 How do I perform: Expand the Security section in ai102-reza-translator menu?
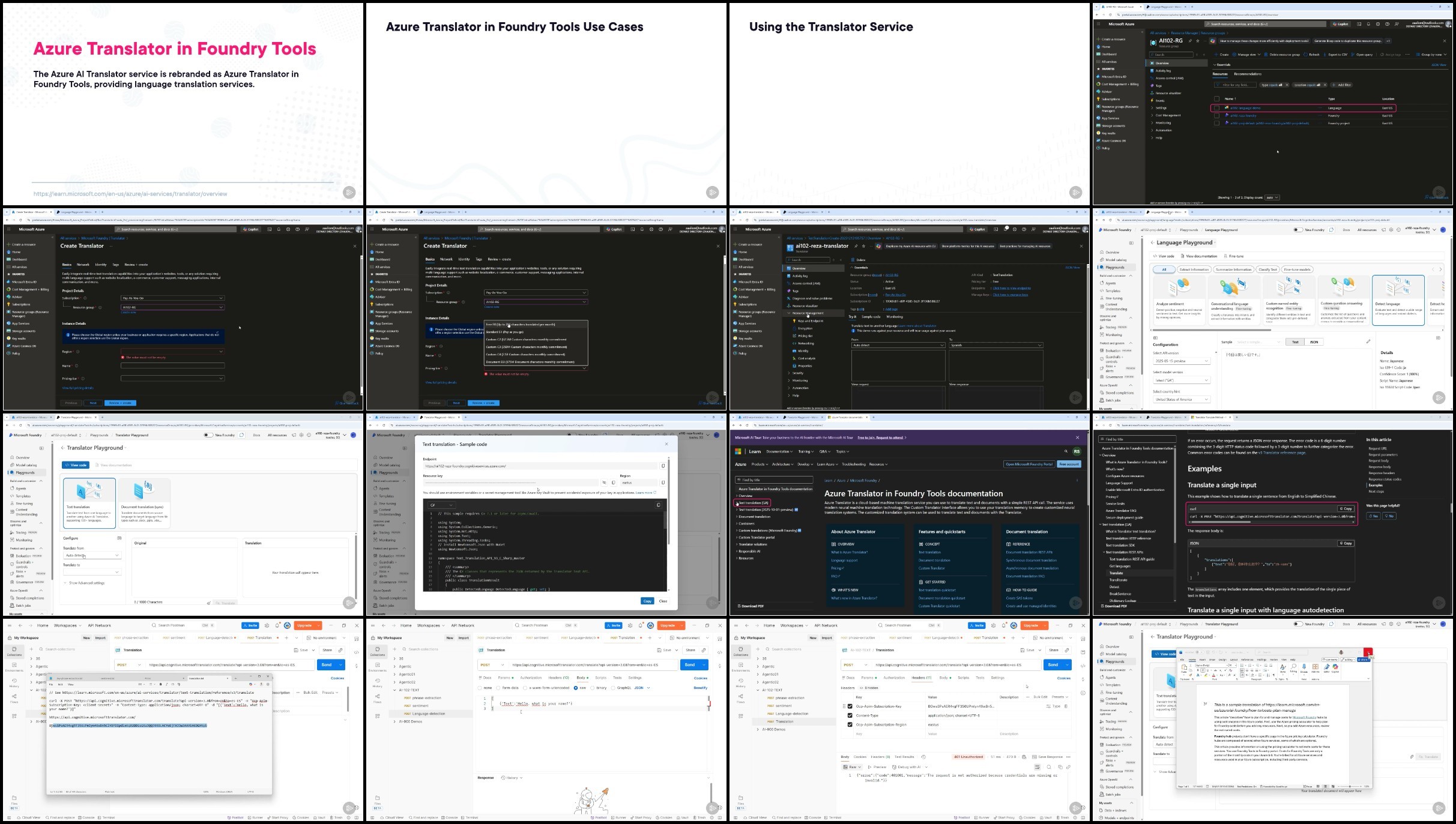[x=796, y=373]
